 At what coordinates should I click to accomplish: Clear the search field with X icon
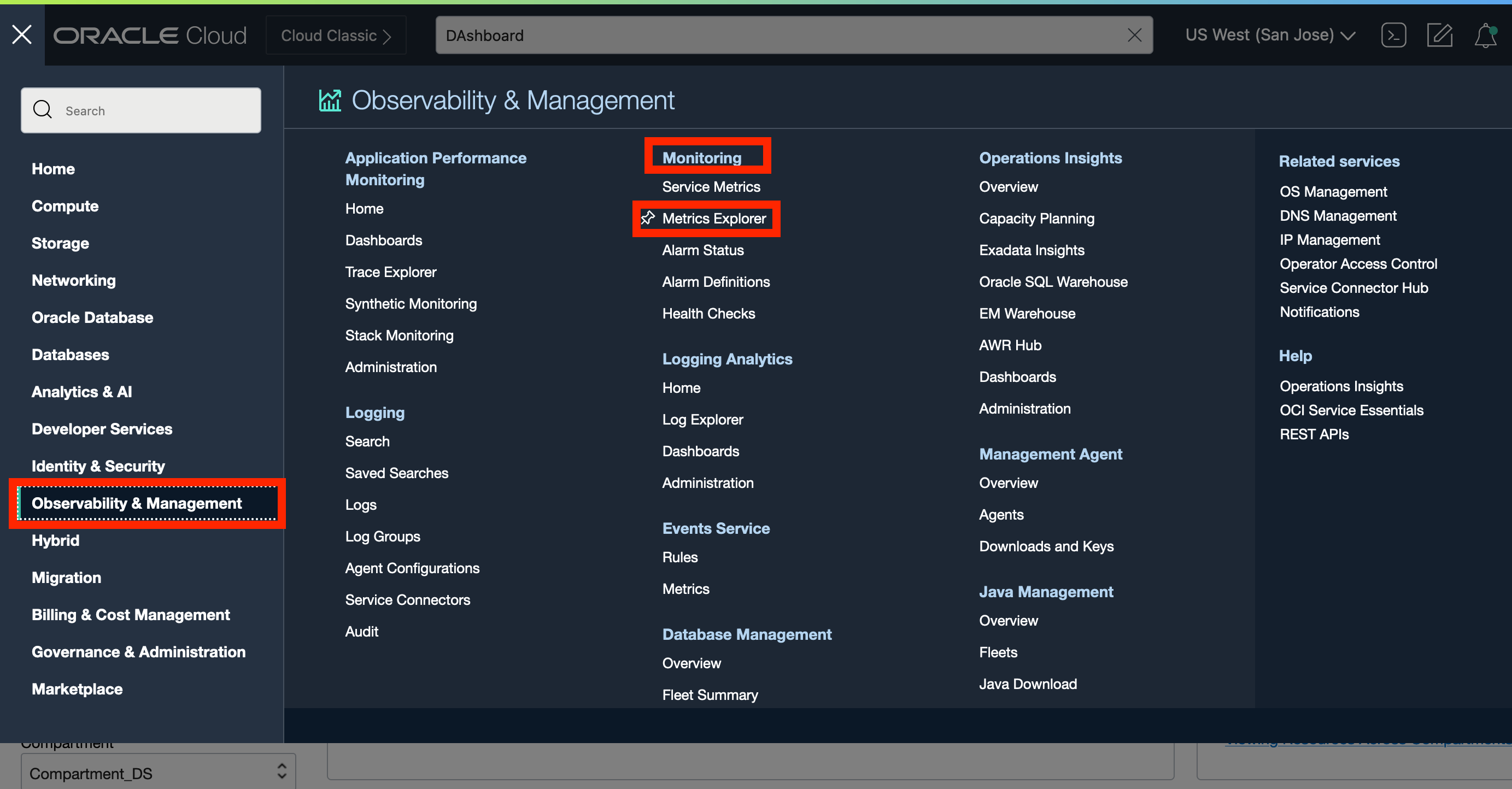(1134, 35)
